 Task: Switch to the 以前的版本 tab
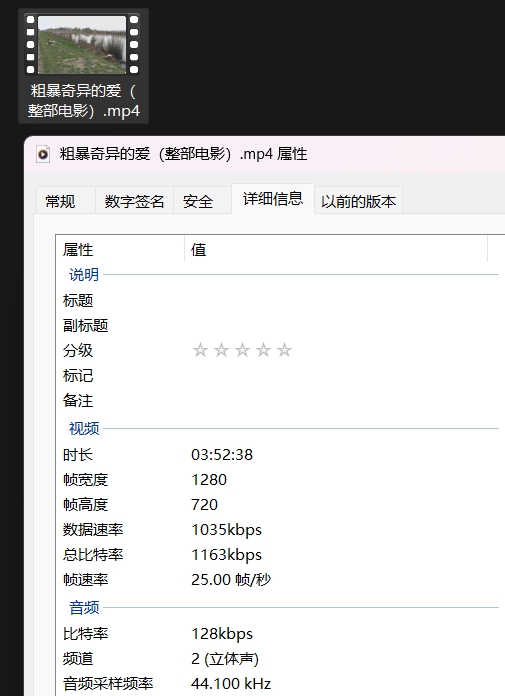358,201
